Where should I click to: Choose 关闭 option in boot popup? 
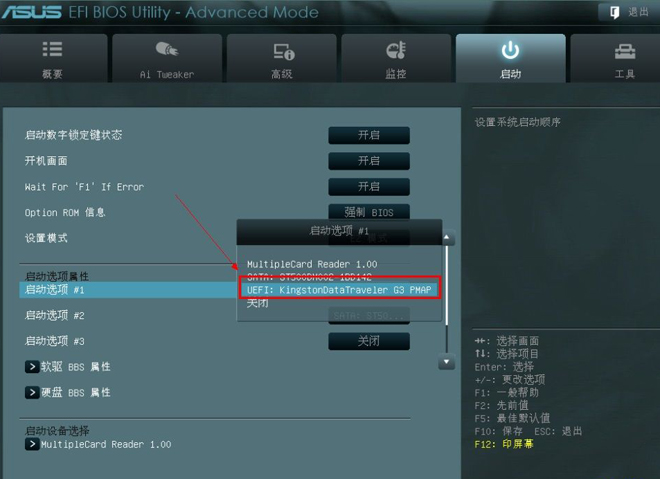pos(258,303)
